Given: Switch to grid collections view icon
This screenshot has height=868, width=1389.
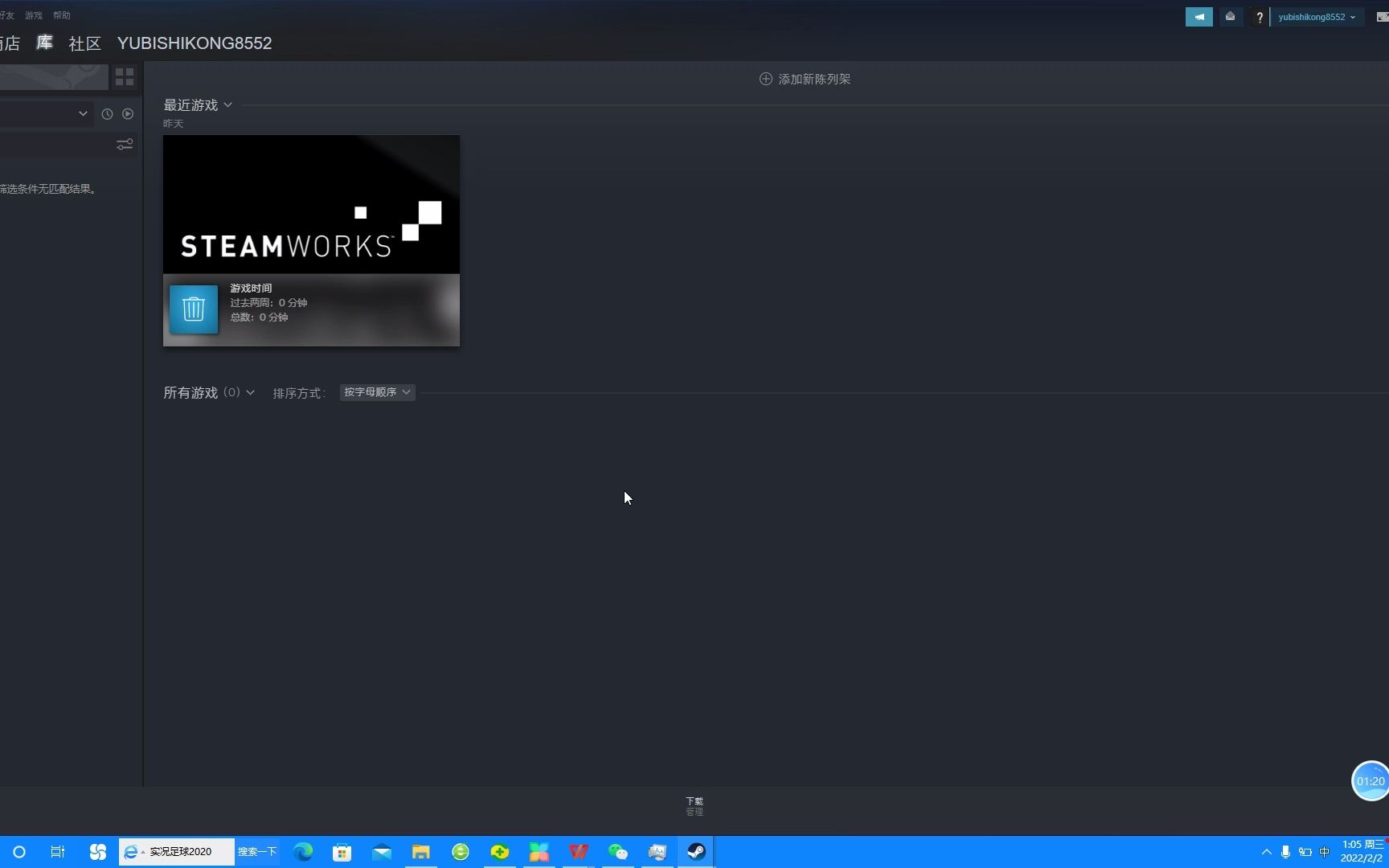Looking at the screenshot, I should (x=125, y=77).
